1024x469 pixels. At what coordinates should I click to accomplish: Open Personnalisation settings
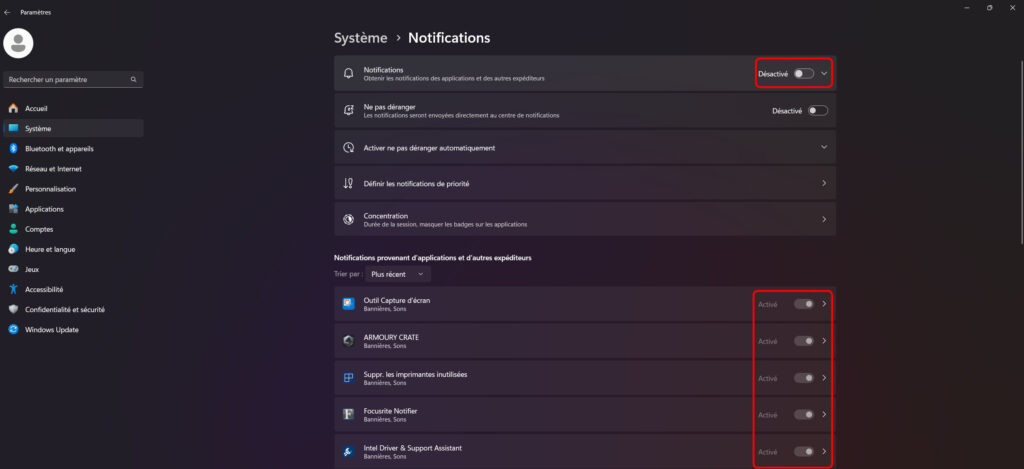pyautogui.click(x=73, y=189)
